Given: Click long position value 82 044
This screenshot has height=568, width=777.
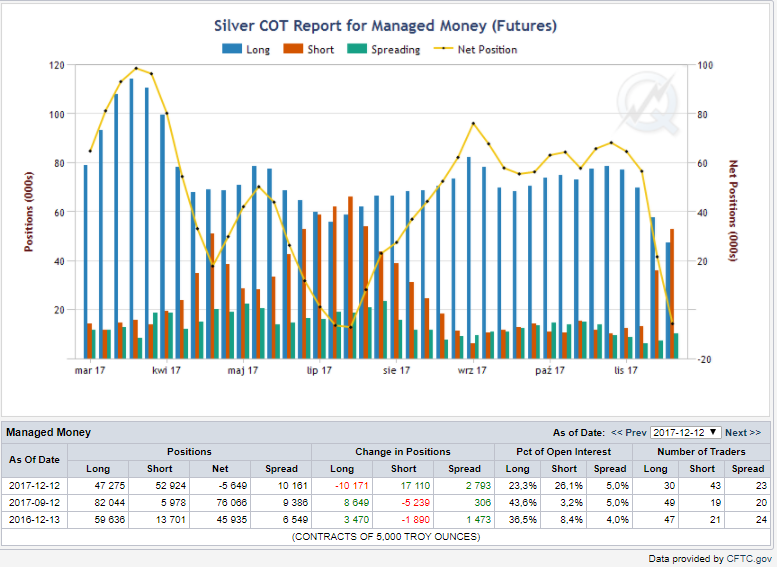Looking at the screenshot, I should pyautogui.click(x=110, y=503).
